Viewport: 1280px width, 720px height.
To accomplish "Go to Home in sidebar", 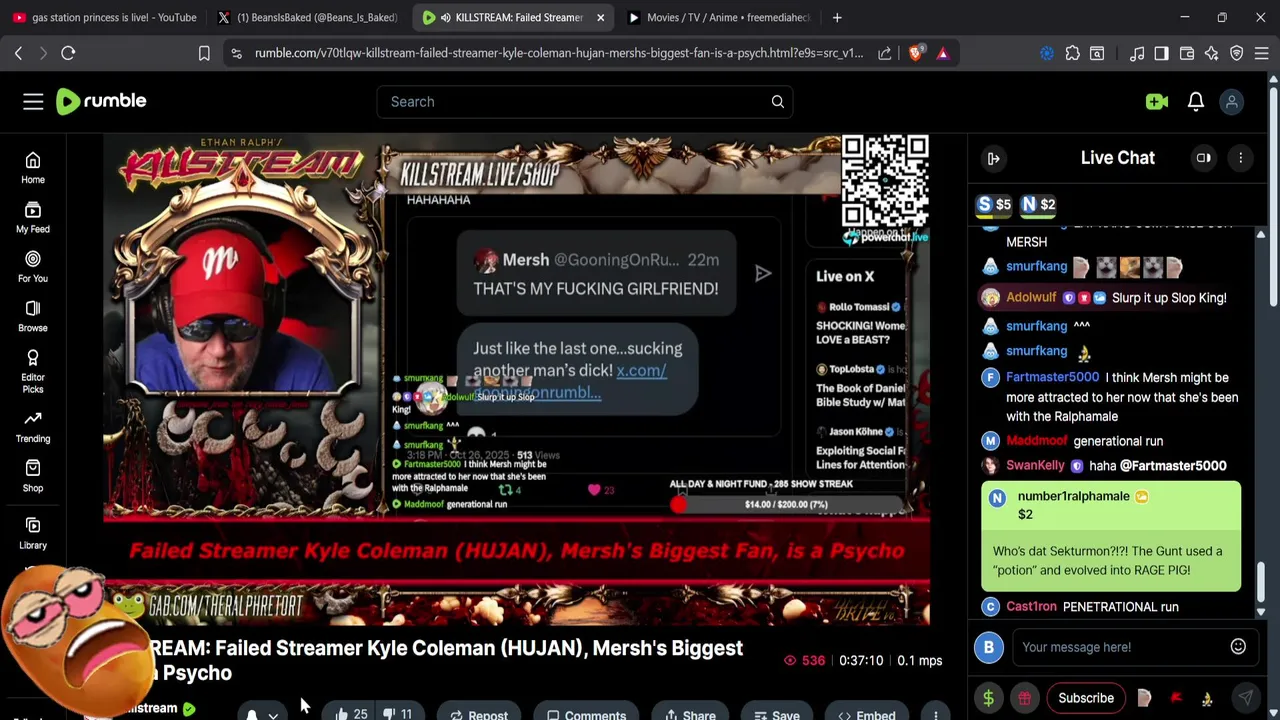I will (x=33, y=168).
